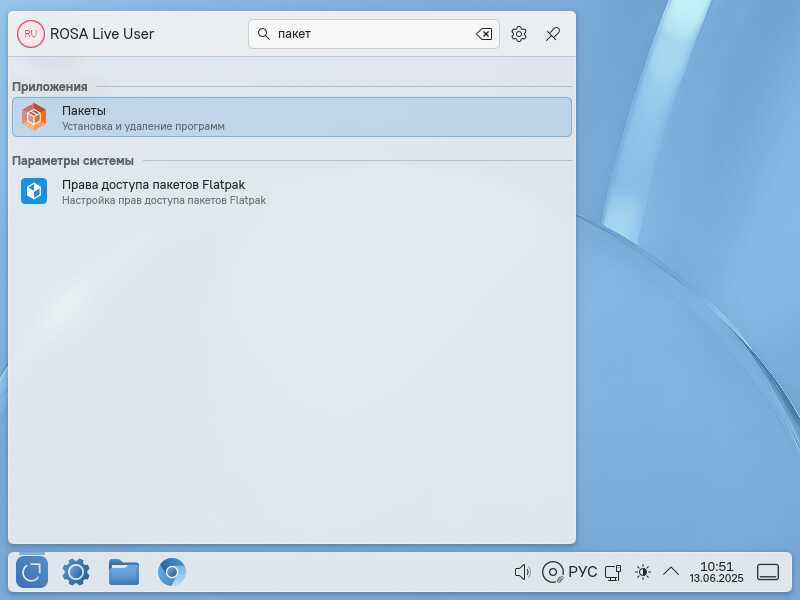This screenshot has height=600, width=800.
Task: Toggle the ROSA application launcher button
Action: (x=32, y=572)
